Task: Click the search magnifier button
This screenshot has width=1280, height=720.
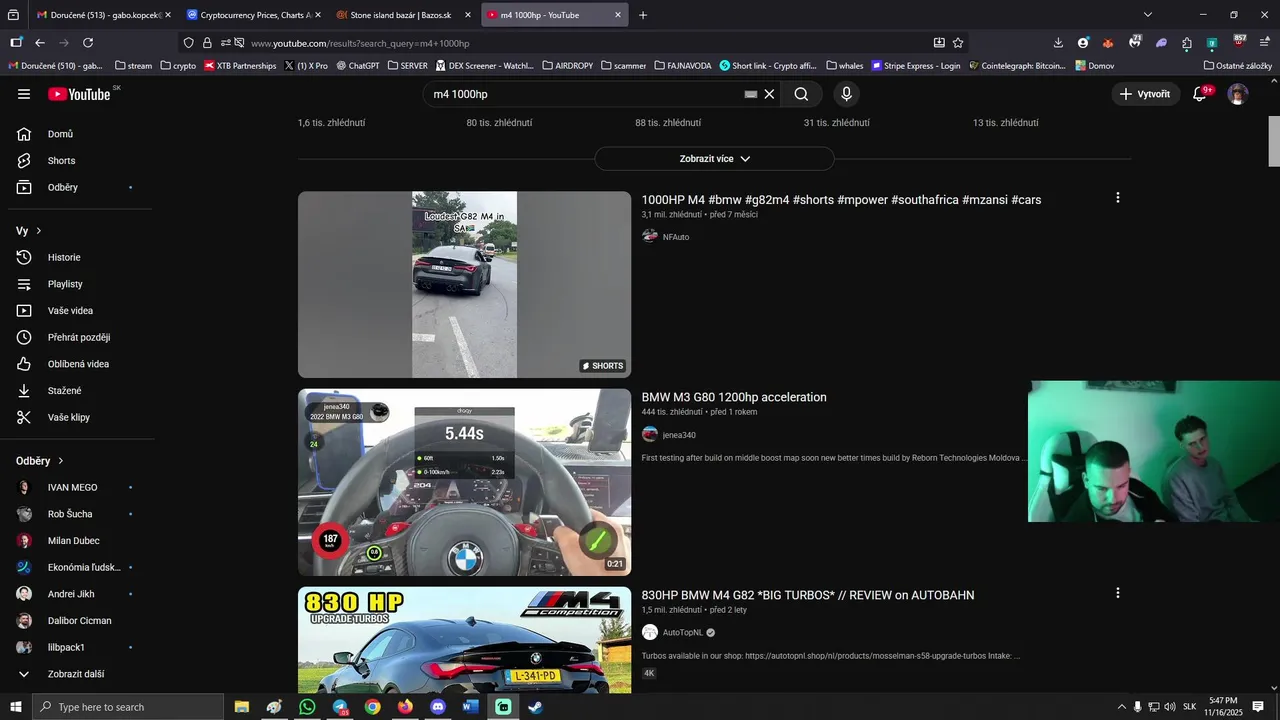Action: (801, 94)
